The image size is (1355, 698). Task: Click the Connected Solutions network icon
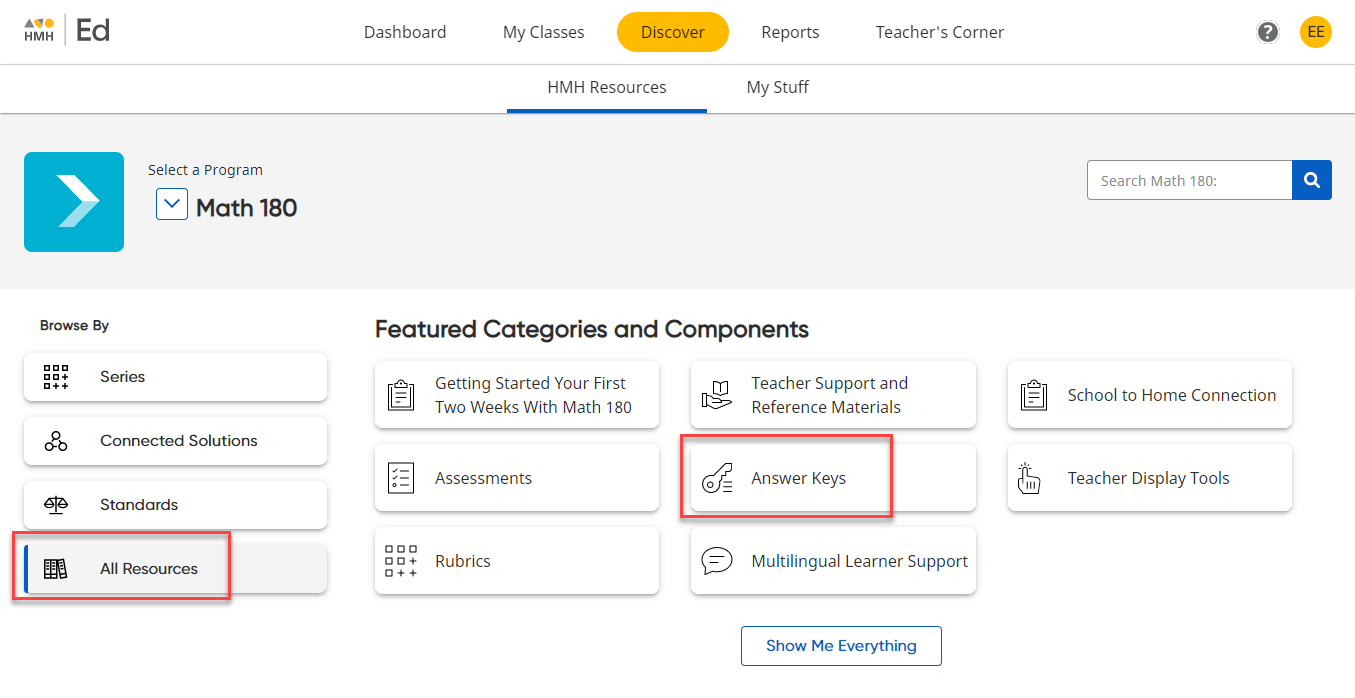click(55, 440)
